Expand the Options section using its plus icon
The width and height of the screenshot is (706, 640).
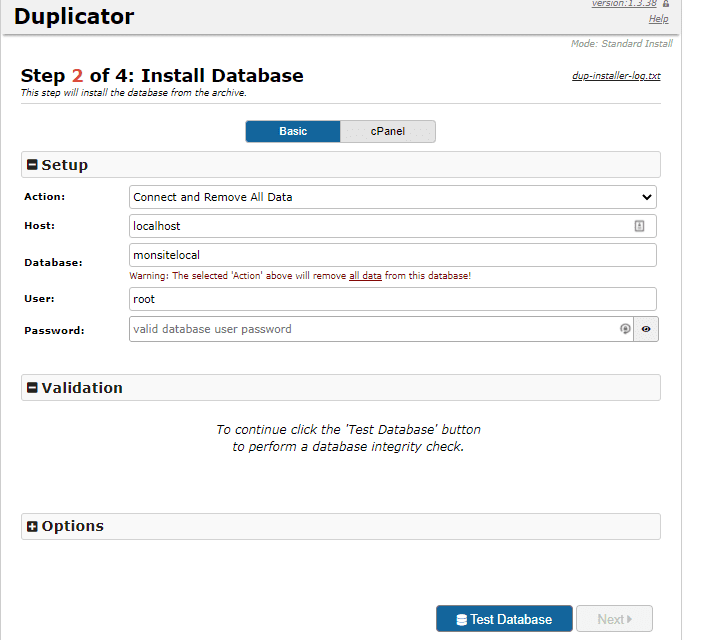click(x=32, y=527)
